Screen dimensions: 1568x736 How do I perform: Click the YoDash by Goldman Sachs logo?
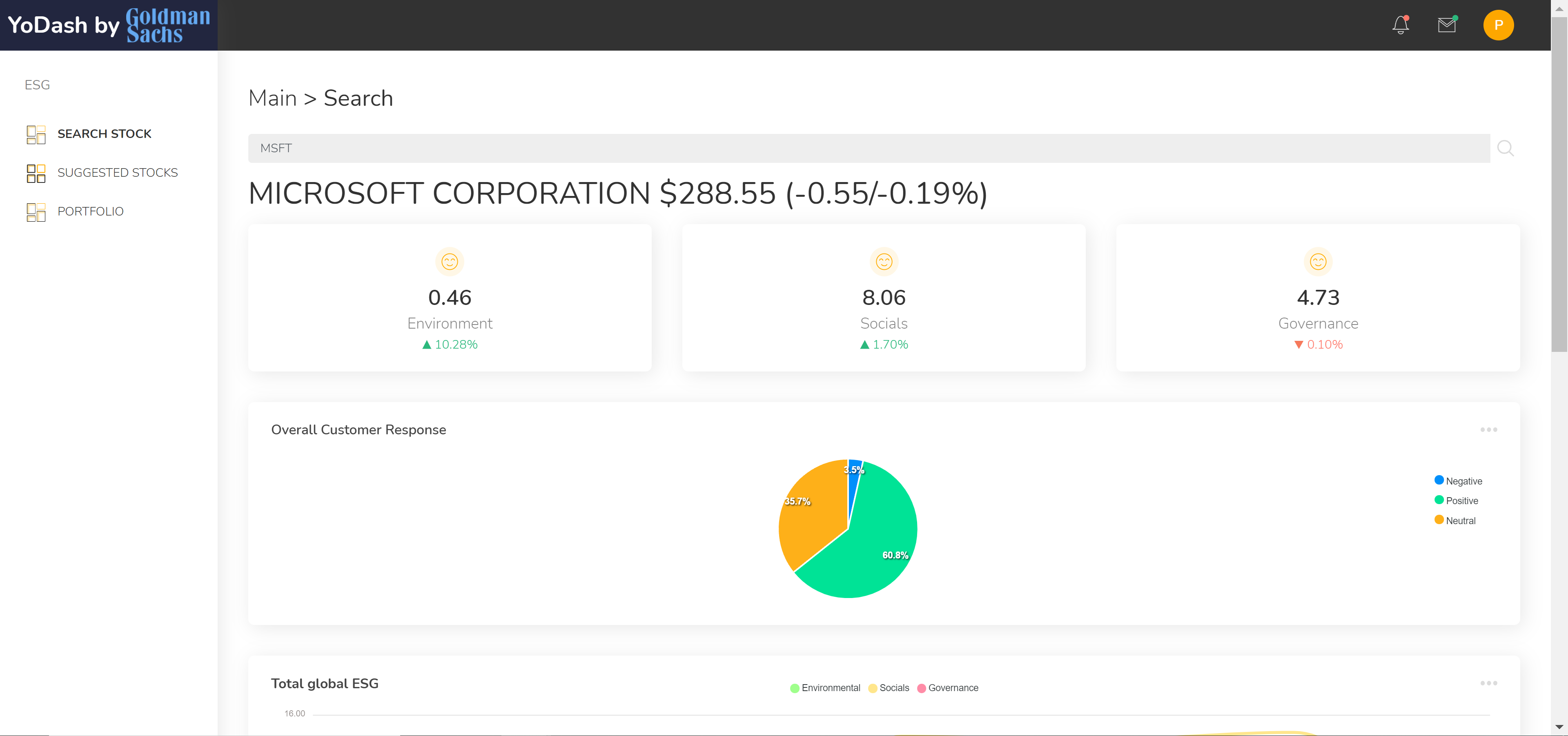pyautogui.click(x=108, y=25)
